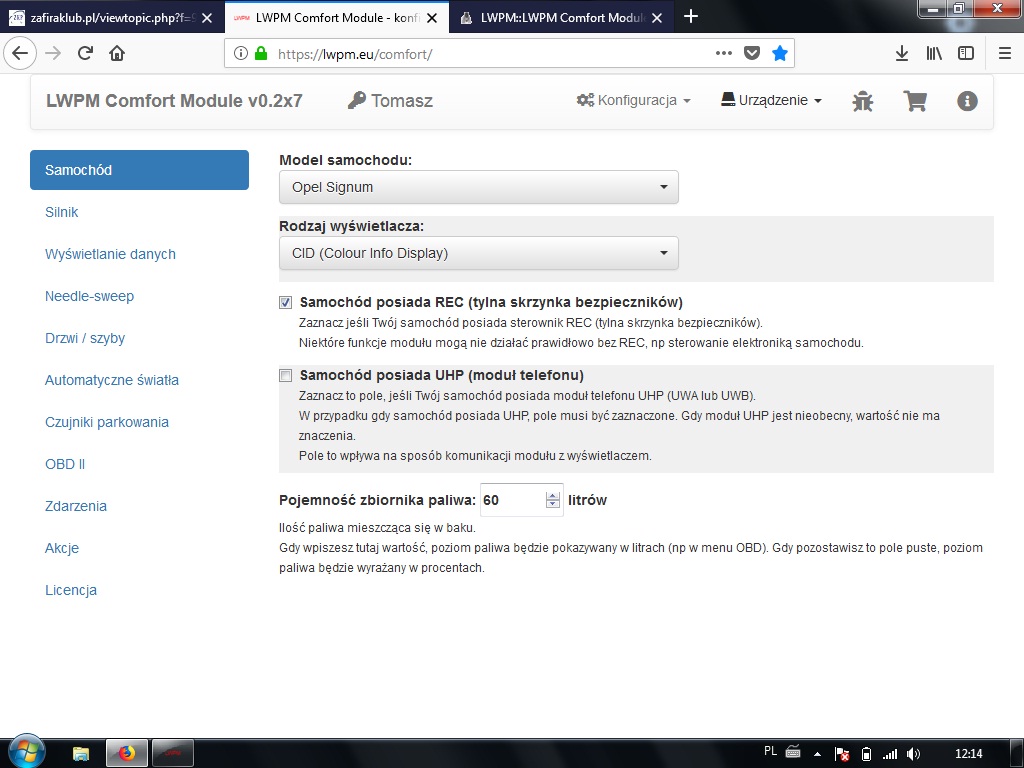Viewport: 1024px width, 768px height.
Task: Click the bug report icon in navbar
Action: pos(862,101)
